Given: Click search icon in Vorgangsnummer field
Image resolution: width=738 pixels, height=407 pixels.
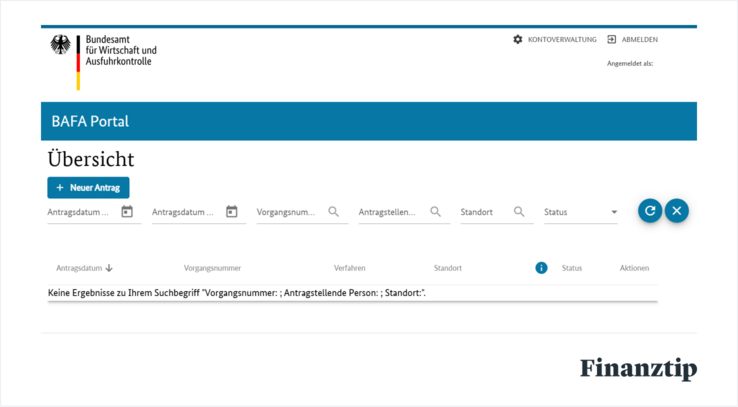Looking at the screenshot, I should tap(334, 212).
